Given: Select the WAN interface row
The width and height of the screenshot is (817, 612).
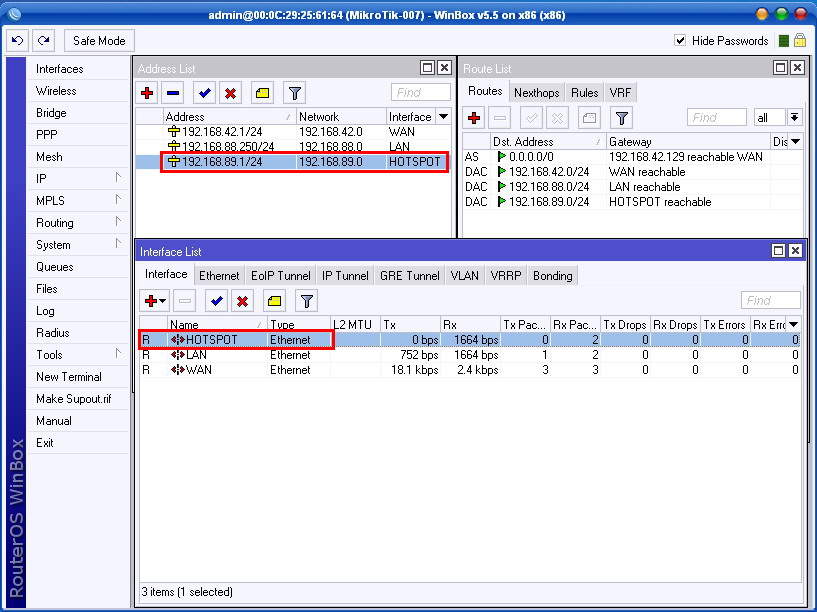Looking at the screenshot, I should coord(469,370).
